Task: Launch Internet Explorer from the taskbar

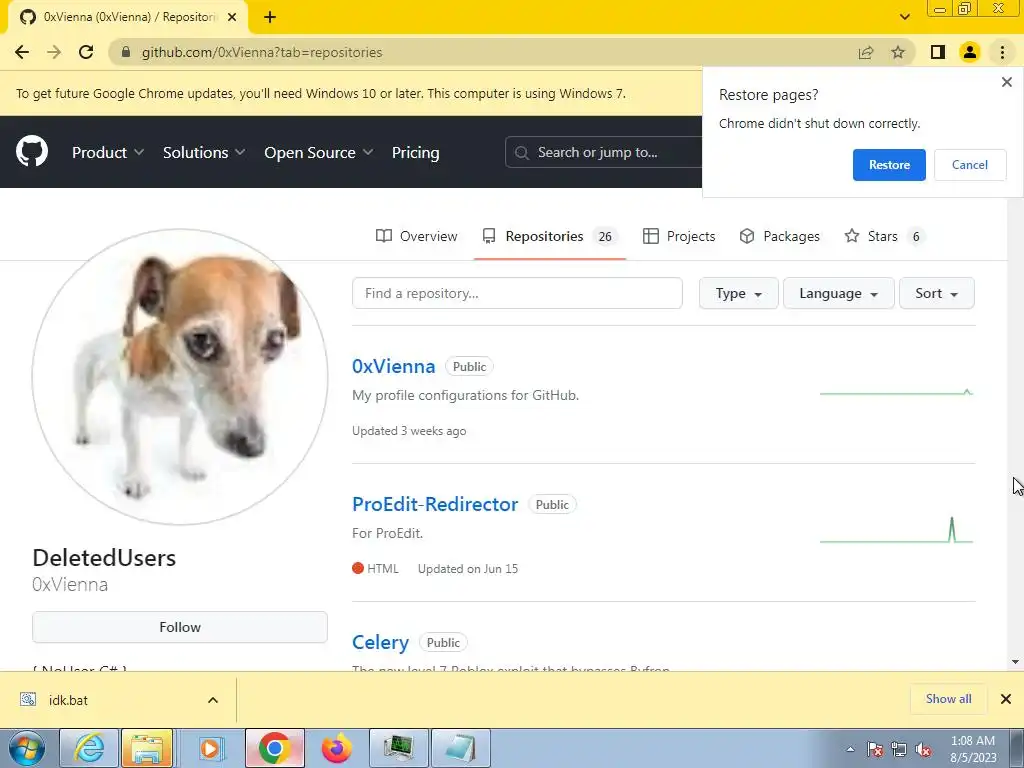Action: [x=89, y=748]
